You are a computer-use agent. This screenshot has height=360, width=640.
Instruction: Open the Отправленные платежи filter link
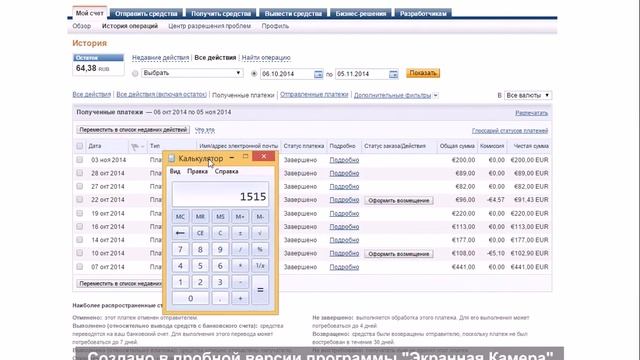coord(314,94)
